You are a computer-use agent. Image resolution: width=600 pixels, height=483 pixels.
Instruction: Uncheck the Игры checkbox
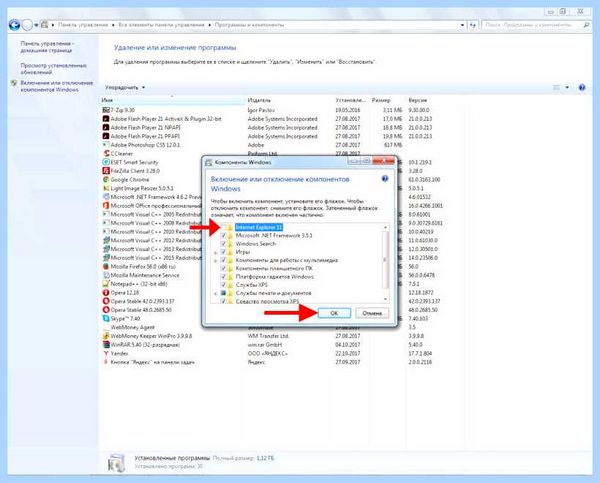tap(223, 252)
